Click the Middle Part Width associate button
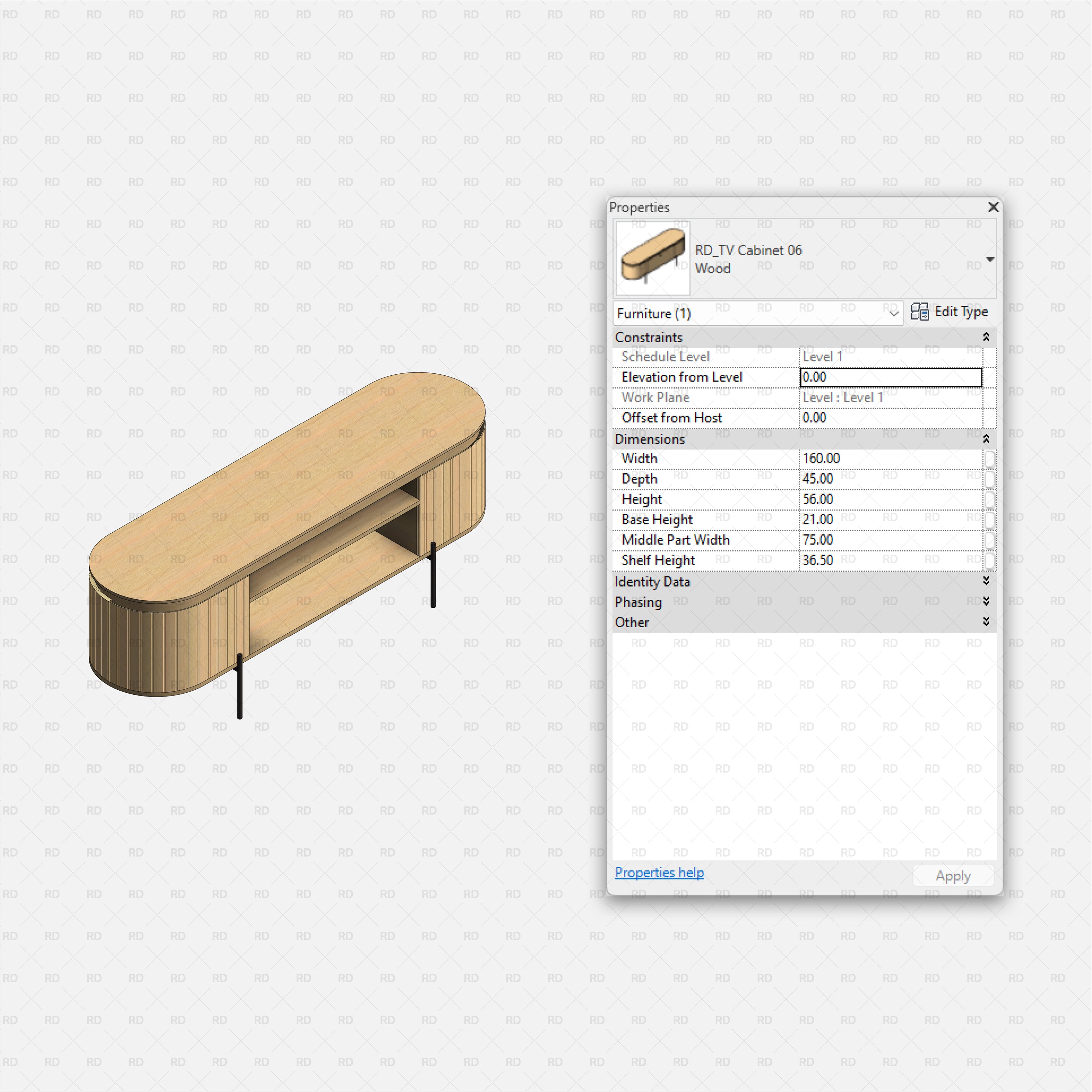The image size is (1092, 1092). click(989, 540)
